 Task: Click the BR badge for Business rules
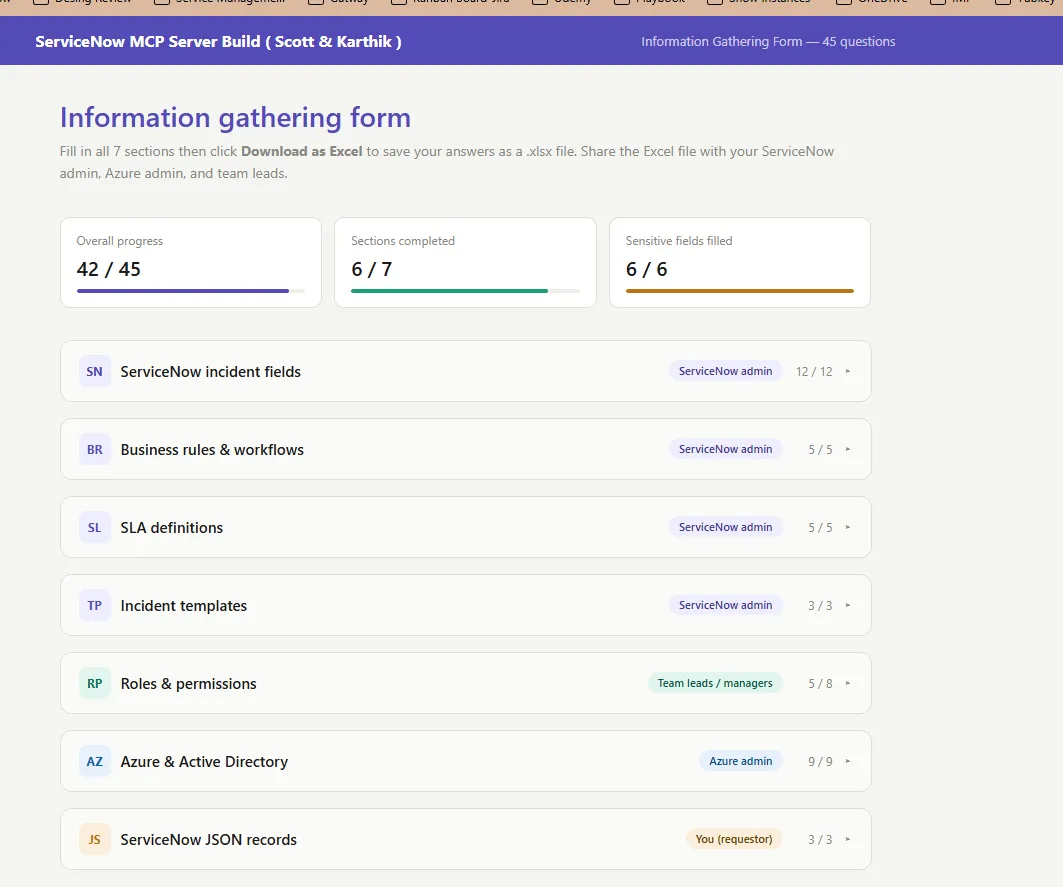click(94, 450)
